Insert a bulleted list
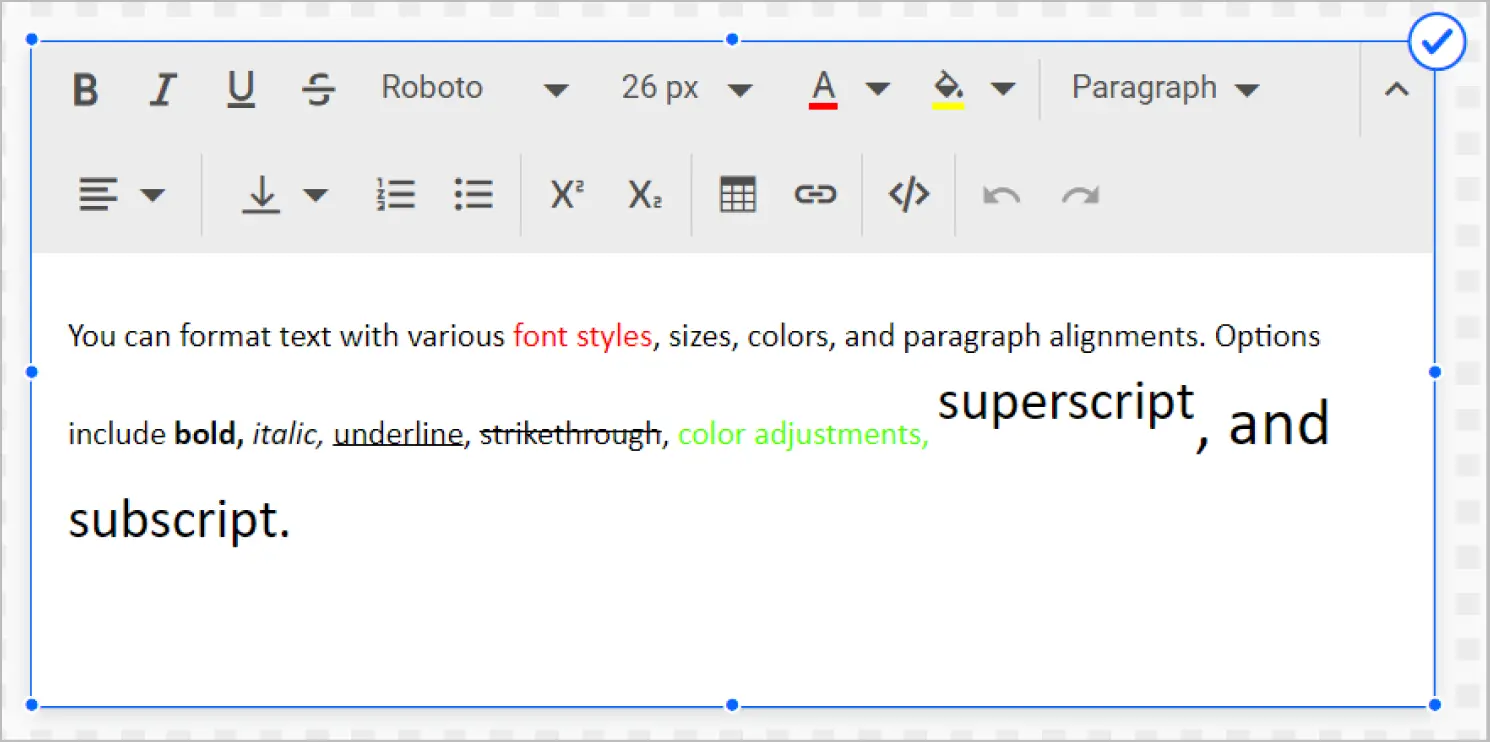 point(473,194)
